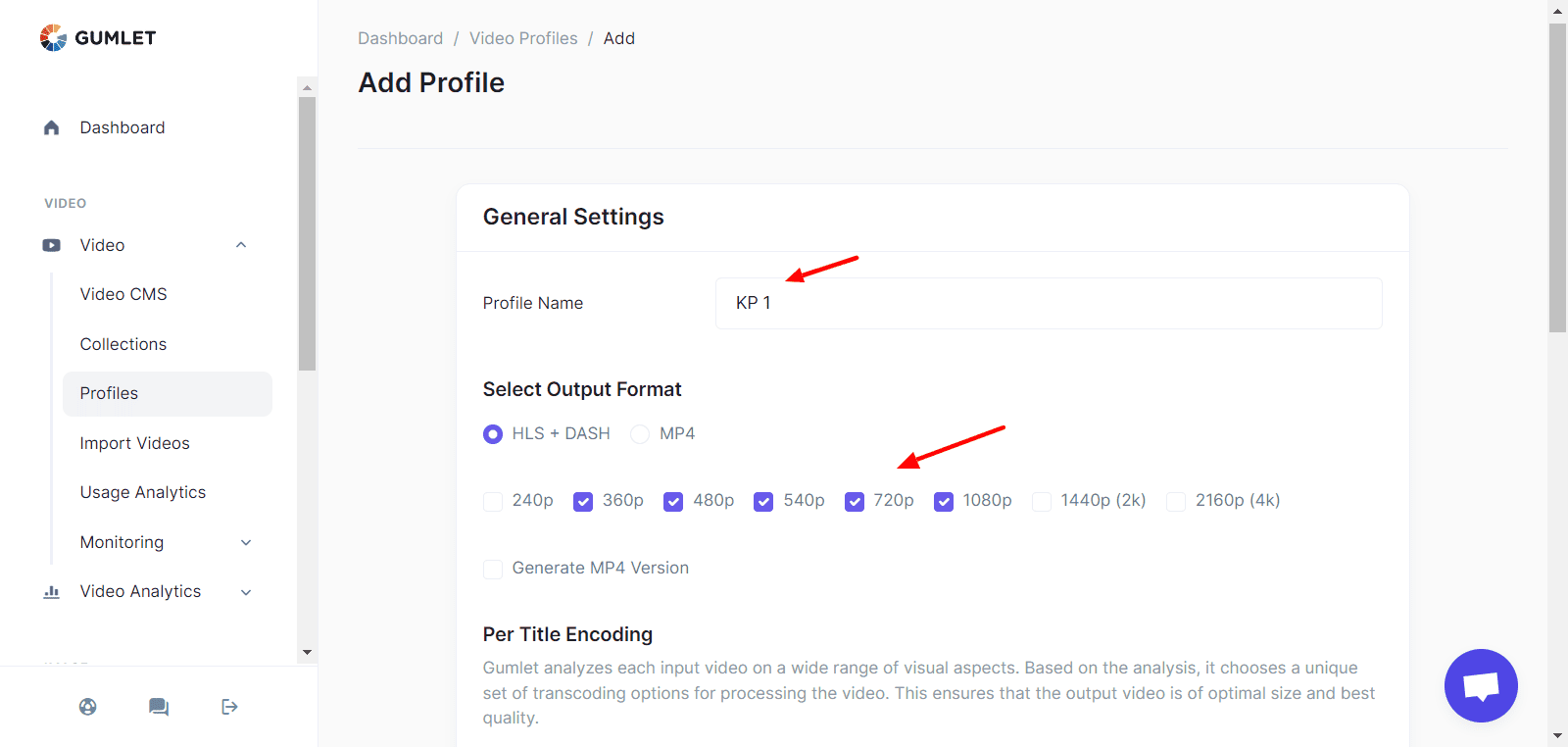Enable the 240p resolution checkbox
This screenshot has height=747, width=1568.
[493, 502]
